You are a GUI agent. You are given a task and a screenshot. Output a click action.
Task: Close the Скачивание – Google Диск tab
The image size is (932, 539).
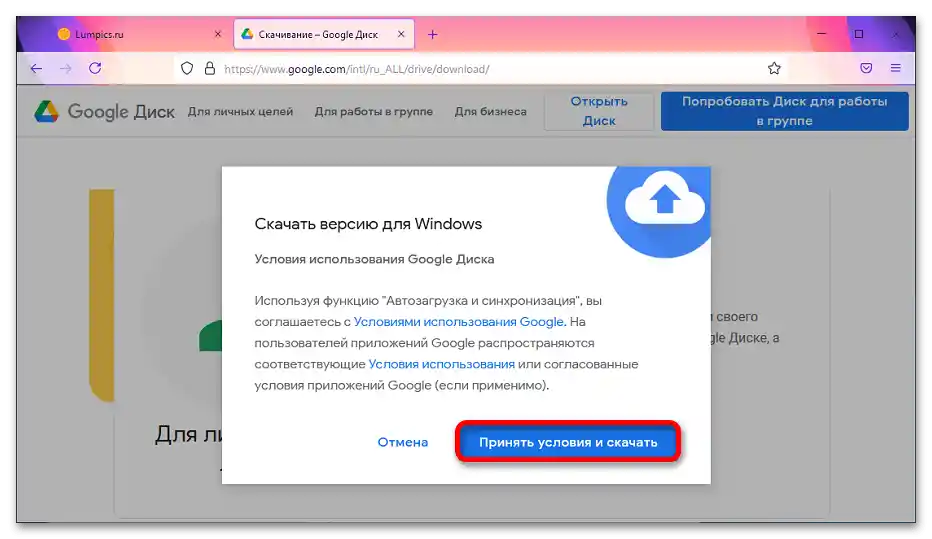(401, 34)
